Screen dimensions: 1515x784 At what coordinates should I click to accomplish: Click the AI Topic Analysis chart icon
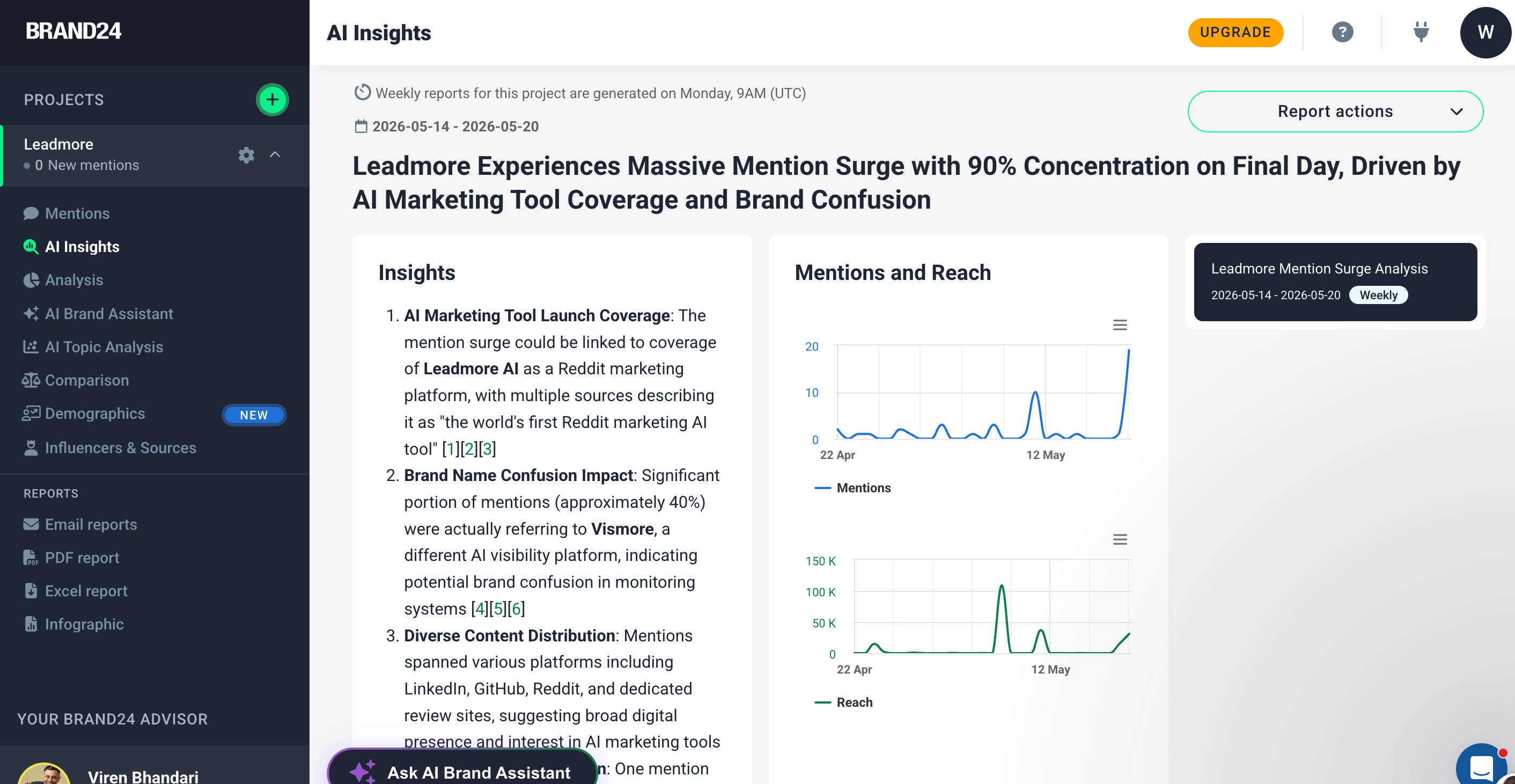pos(31,347)
